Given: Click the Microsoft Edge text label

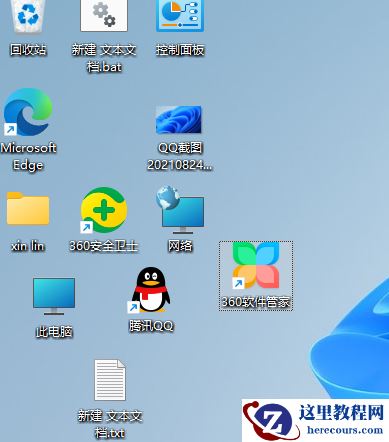Looking at the screenshot, I should tap(28, 156).
